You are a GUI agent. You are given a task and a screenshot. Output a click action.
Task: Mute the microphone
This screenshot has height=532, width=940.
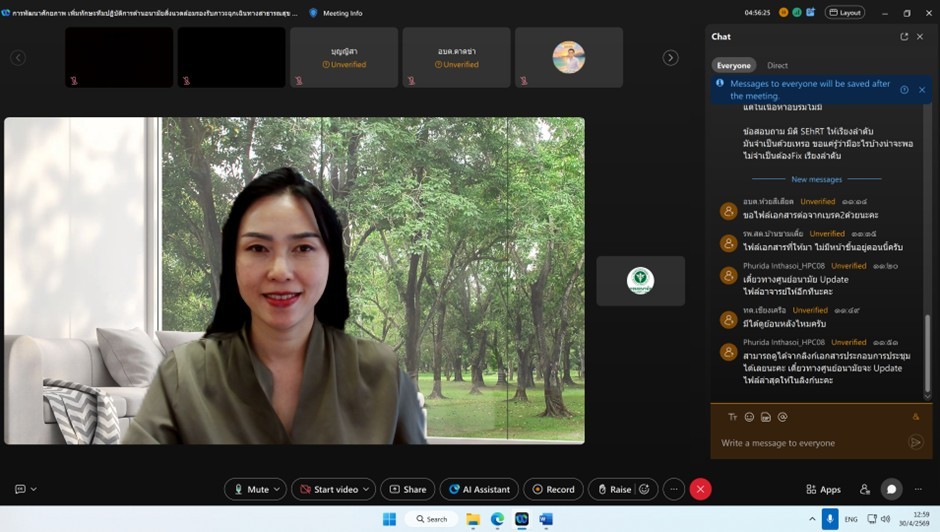[250, 489]
